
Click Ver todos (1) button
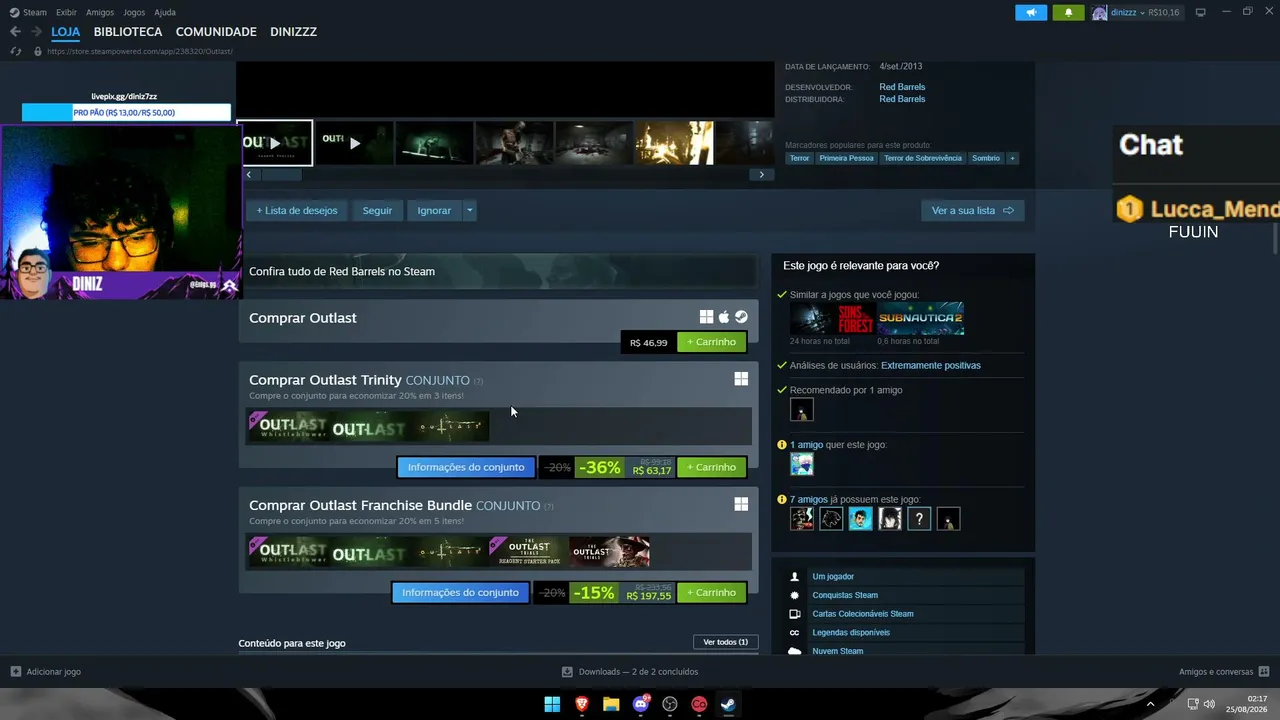click(725, 642)
